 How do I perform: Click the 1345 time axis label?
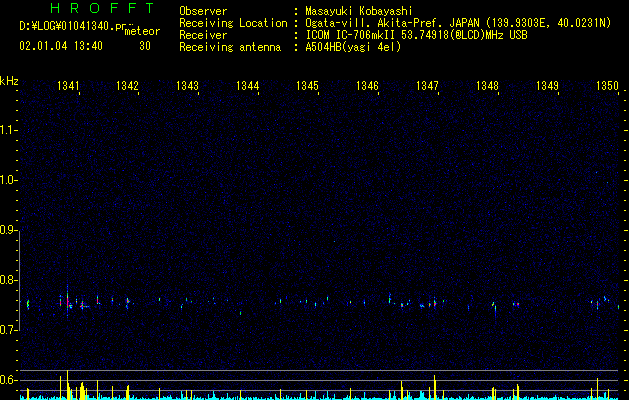click(x=307, y=85)
